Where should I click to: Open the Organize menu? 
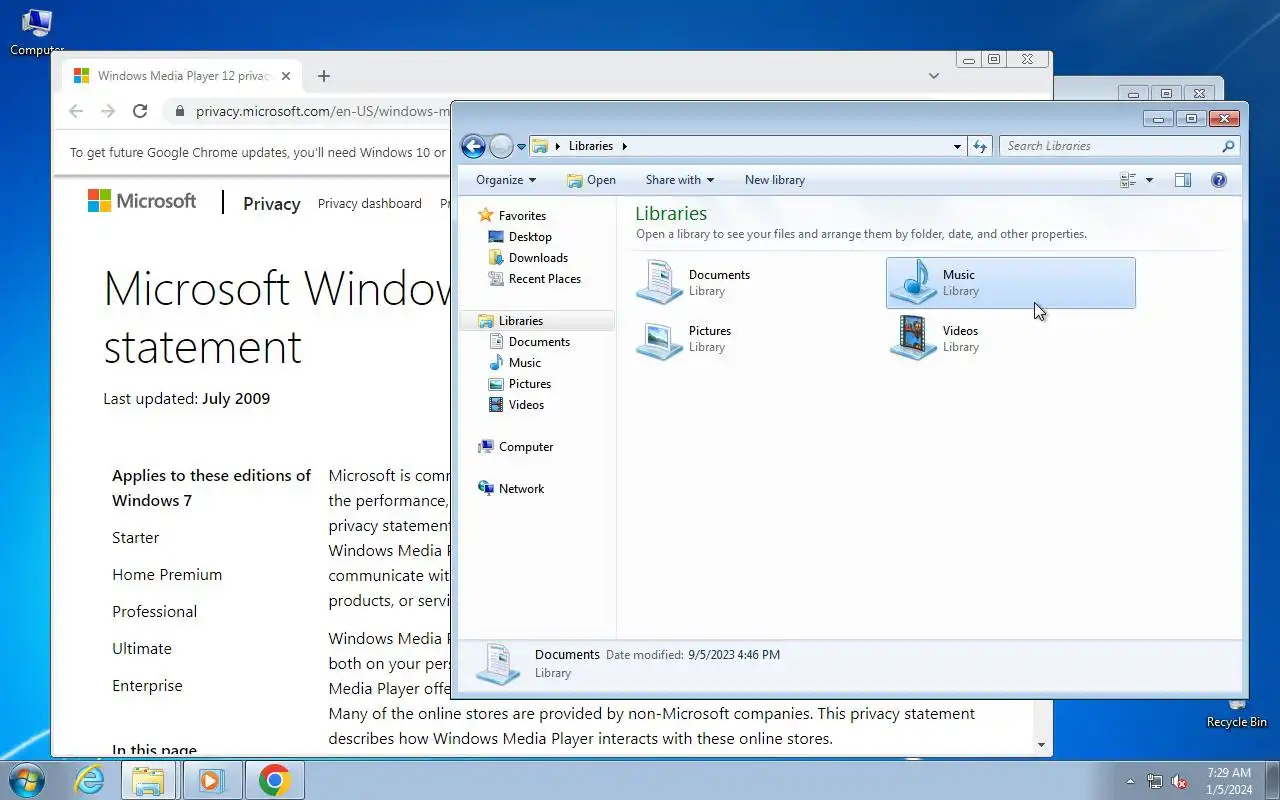506,180
